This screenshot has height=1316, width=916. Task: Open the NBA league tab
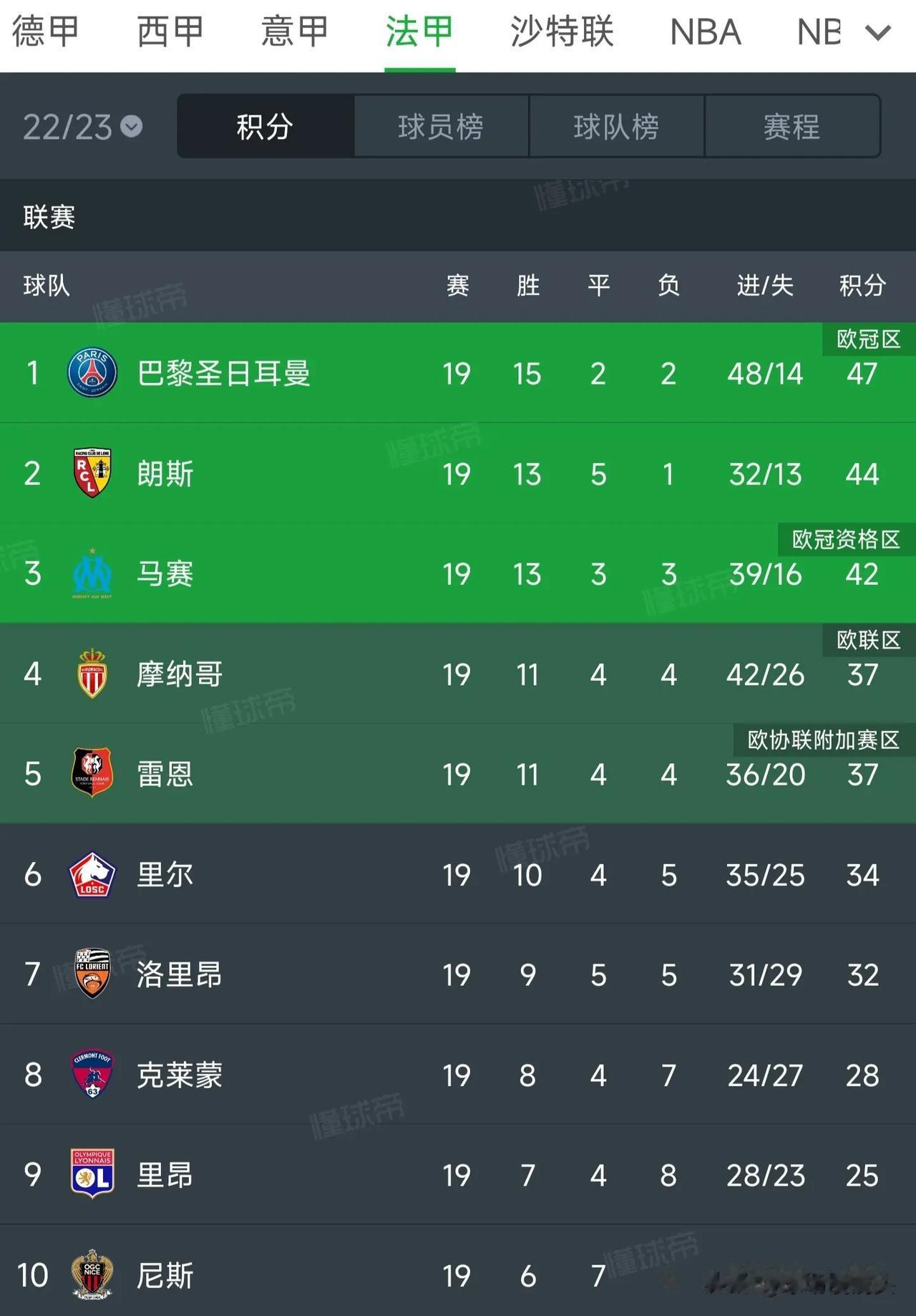coord(706,32)
